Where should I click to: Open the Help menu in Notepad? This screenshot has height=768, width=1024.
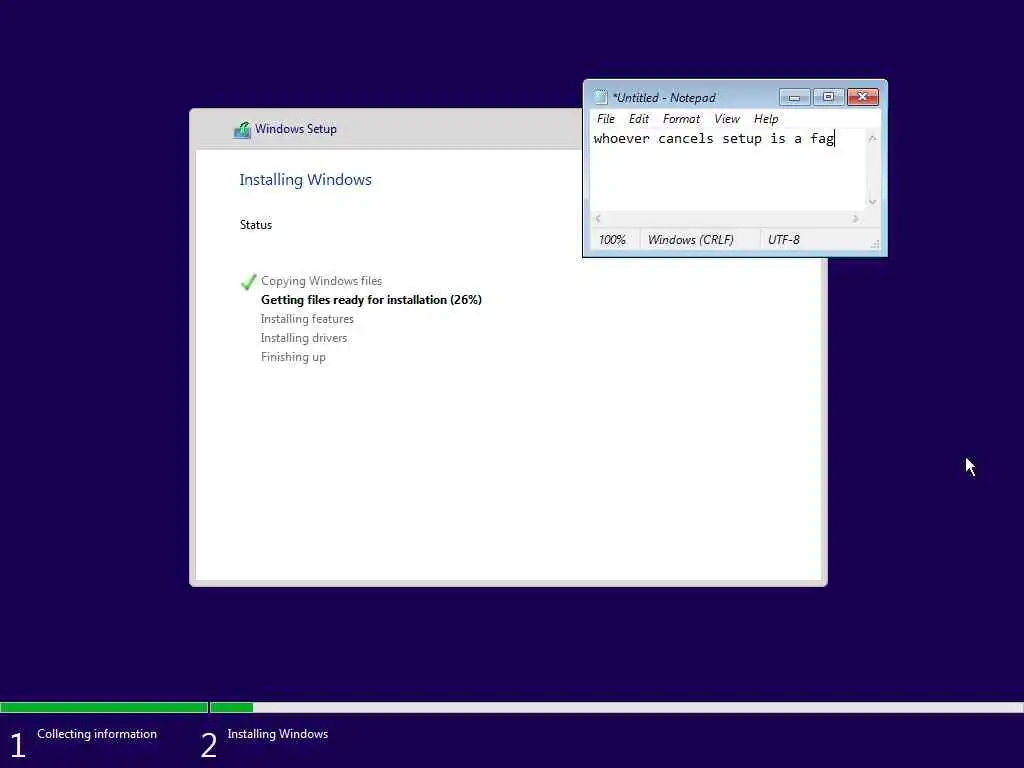(x=765, y=119)
